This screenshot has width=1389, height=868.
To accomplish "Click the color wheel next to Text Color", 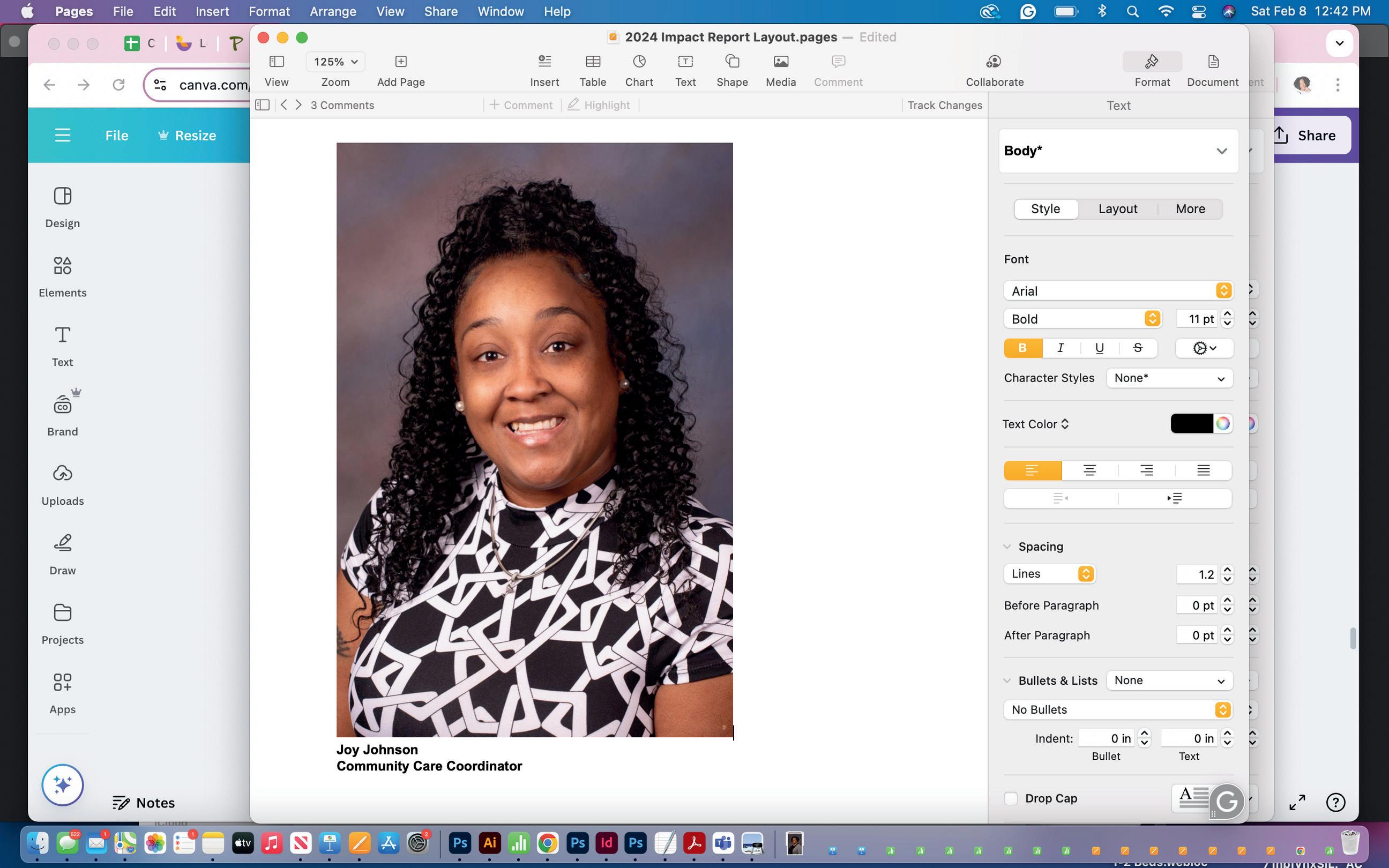I will tap(1222, 424).
